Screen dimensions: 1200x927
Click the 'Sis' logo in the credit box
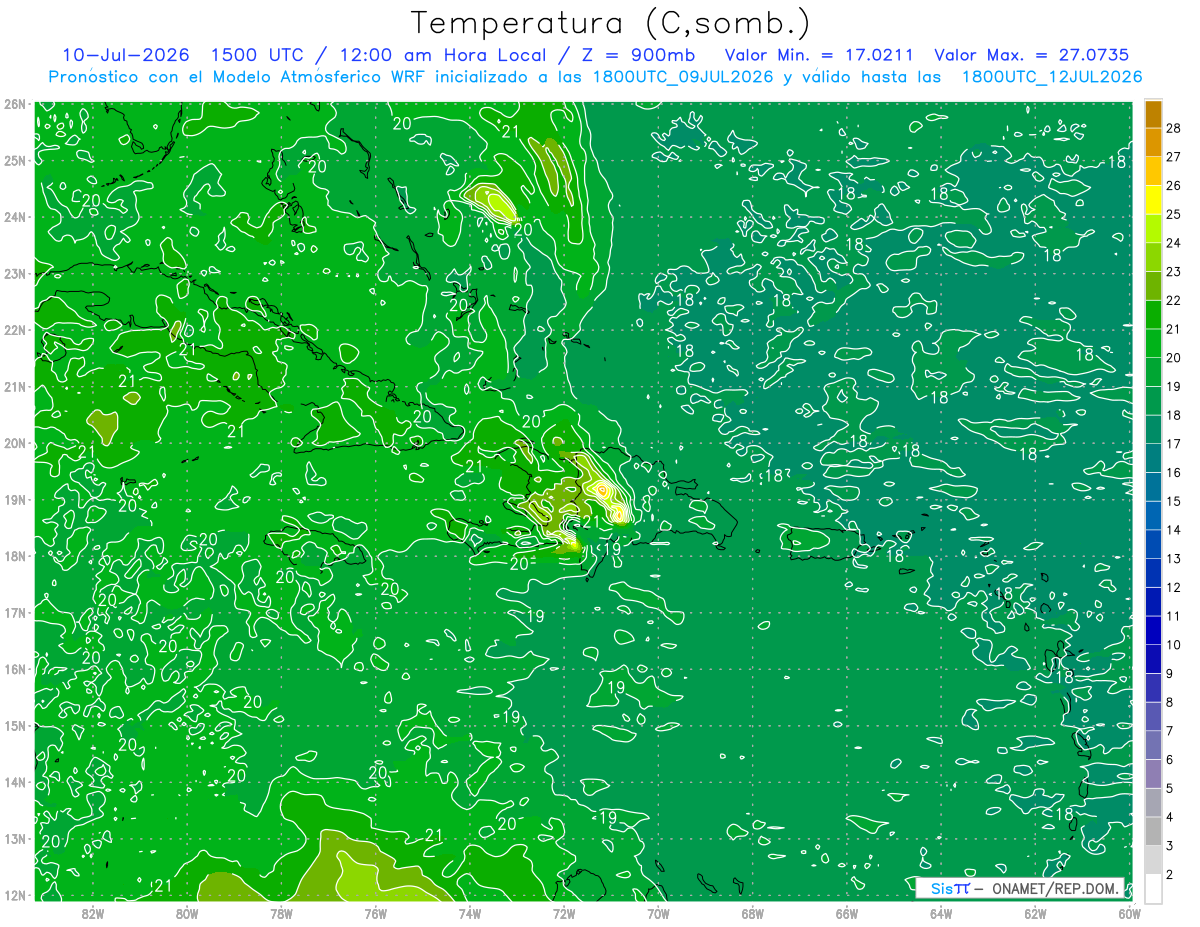[941, 887]
